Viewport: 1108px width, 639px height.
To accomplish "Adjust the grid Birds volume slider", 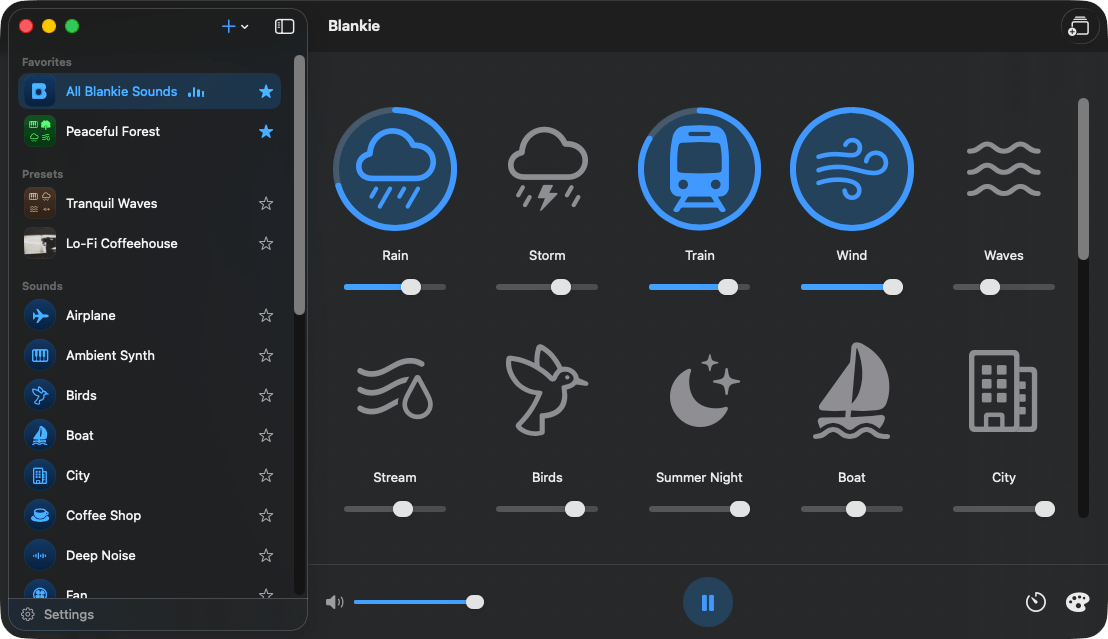I will tap(547, 509).
